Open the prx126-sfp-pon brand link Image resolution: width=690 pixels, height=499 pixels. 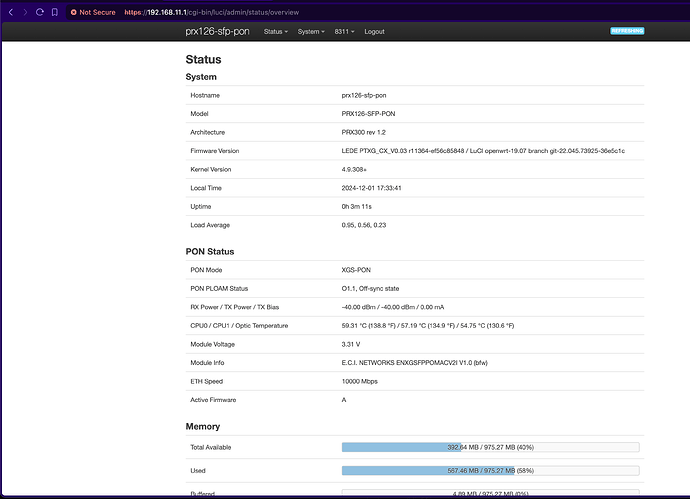click(x=217, y=31)
